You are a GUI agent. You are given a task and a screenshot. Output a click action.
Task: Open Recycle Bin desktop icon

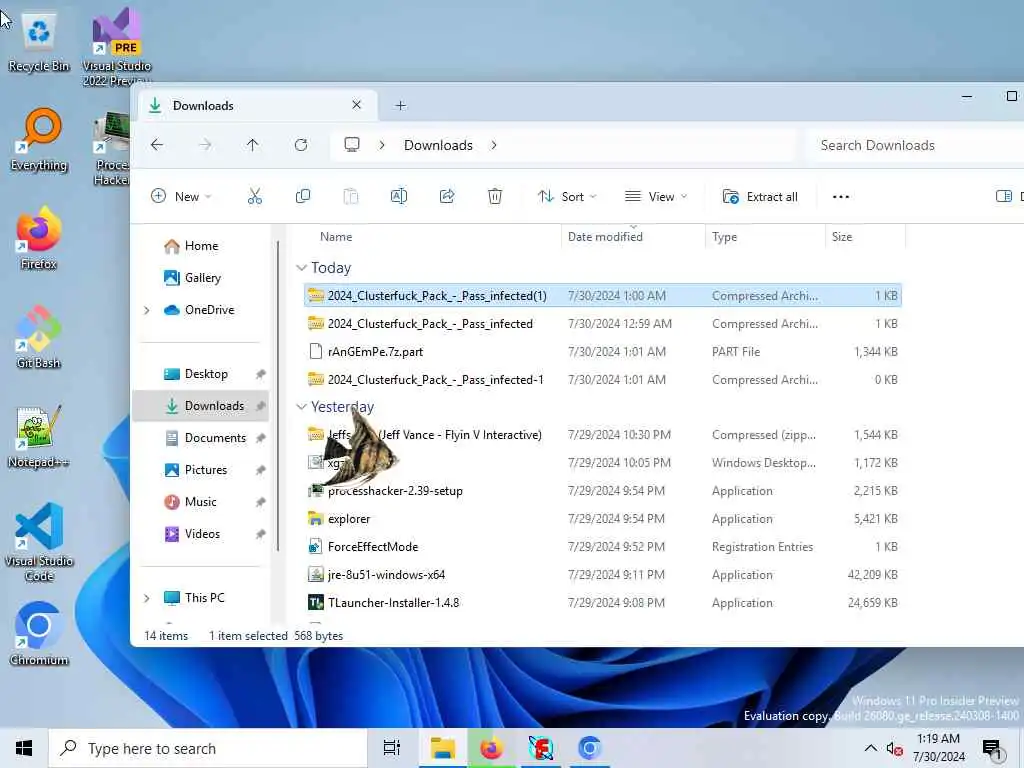coord(39,42)
